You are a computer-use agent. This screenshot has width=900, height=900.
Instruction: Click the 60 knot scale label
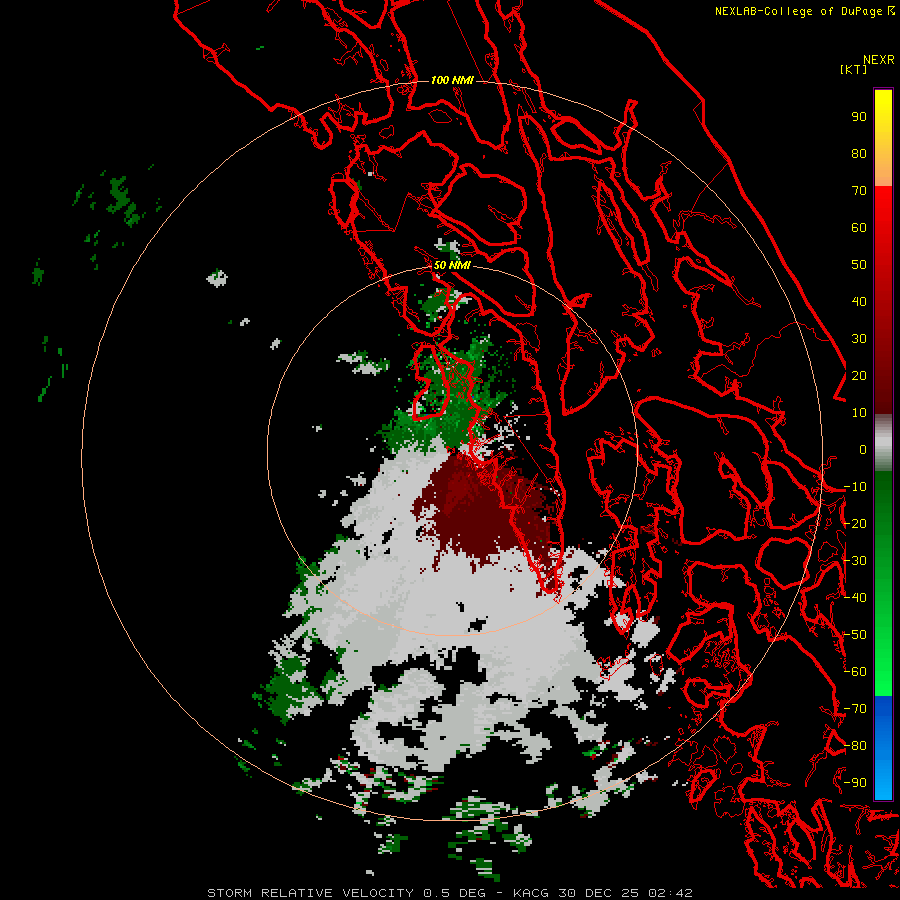pyautogui.click(x=859, y=228)
